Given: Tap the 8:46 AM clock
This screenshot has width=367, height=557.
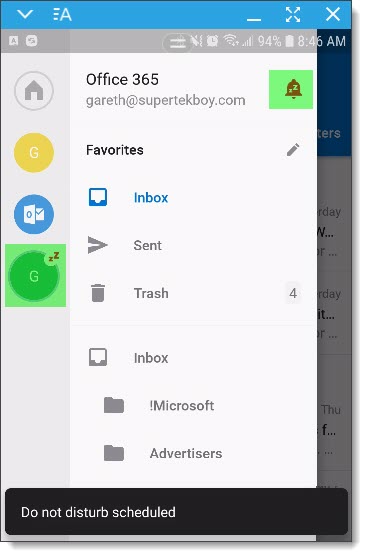Looking at the screenshot, I should point(322,42).
